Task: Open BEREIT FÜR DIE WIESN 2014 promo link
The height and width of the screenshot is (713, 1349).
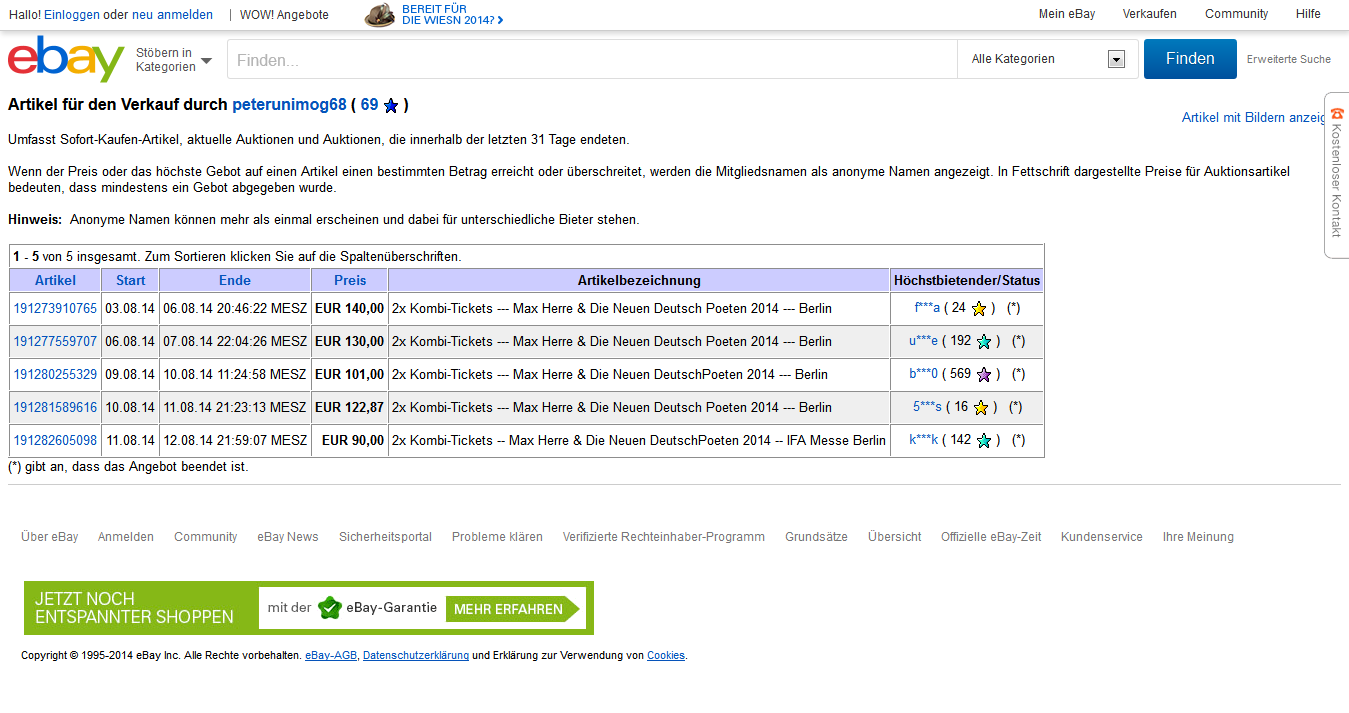Action: [452, 14]
